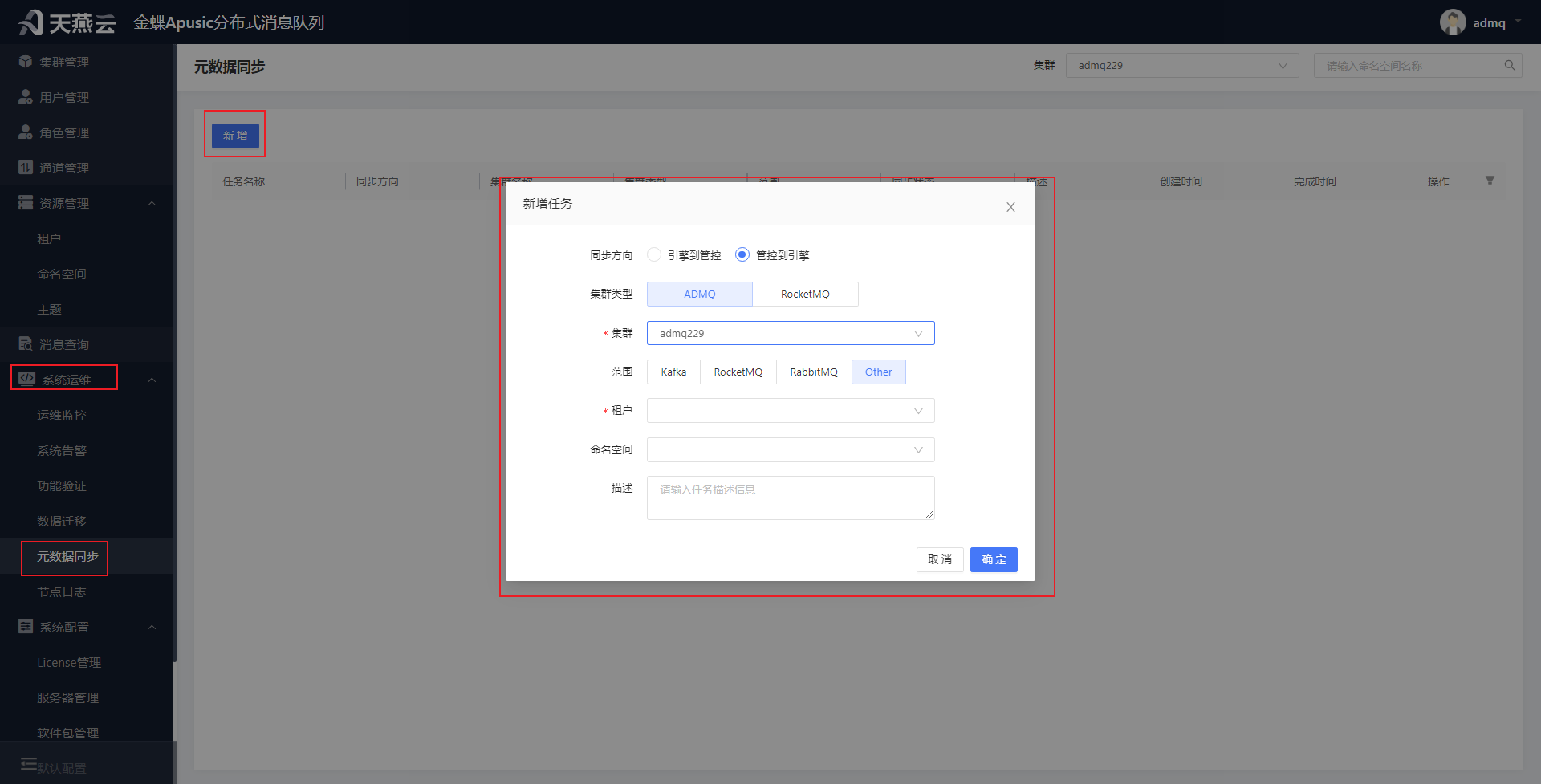Click the 取消 button
1541x784 pixels.
[x=940, y=559]
